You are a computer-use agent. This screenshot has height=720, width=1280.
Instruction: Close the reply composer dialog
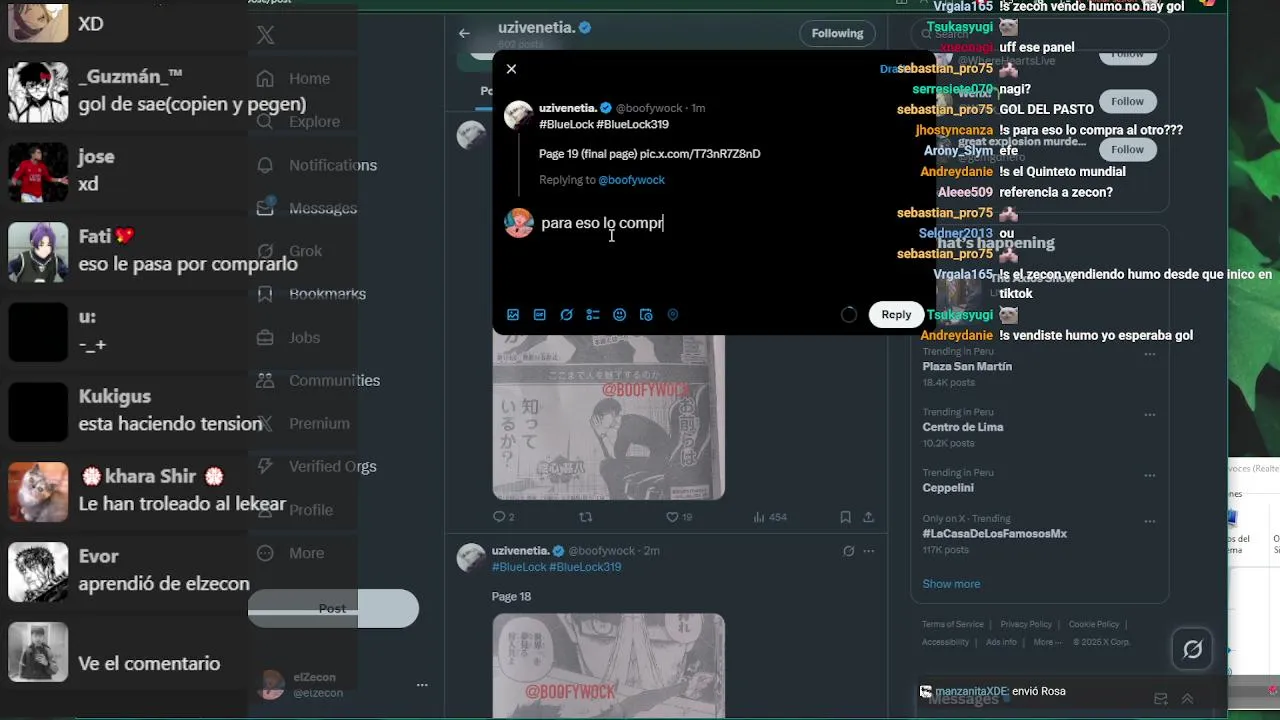[511, 69]
